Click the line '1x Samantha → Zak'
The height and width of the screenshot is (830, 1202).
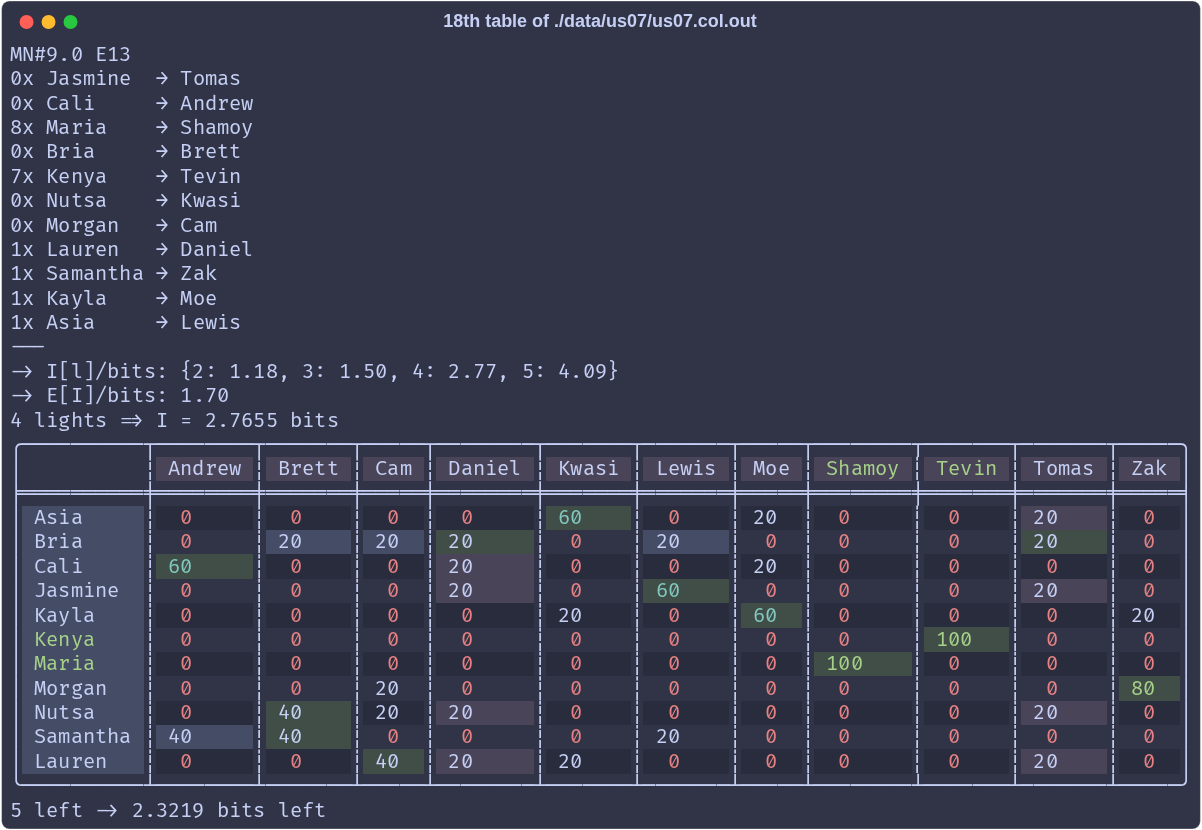tap(114, 273)
